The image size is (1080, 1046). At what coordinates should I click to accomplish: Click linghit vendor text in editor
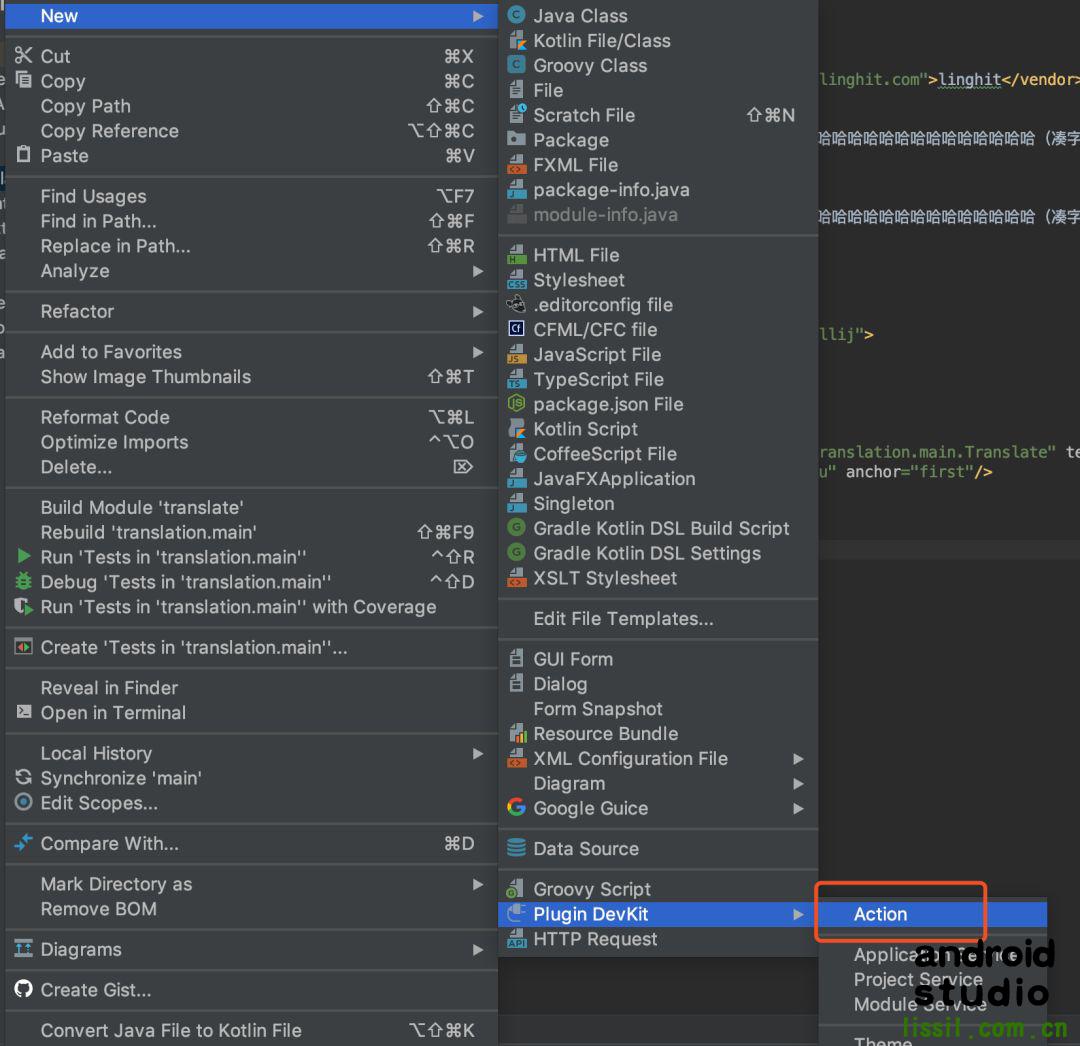pyautogui.click(x=969, y=80)
